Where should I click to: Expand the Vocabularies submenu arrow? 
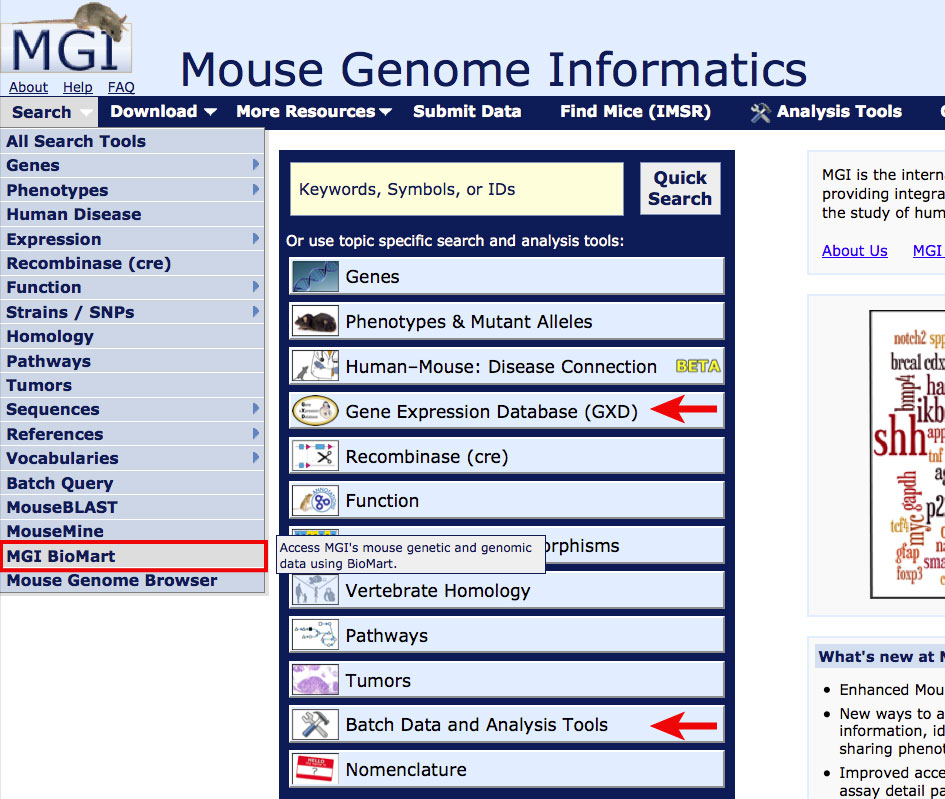click(256, 457)
